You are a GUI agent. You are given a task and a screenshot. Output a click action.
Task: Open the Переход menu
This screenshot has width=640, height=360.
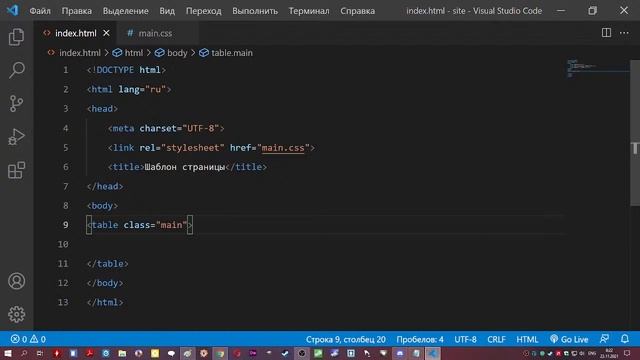point(204,11)
